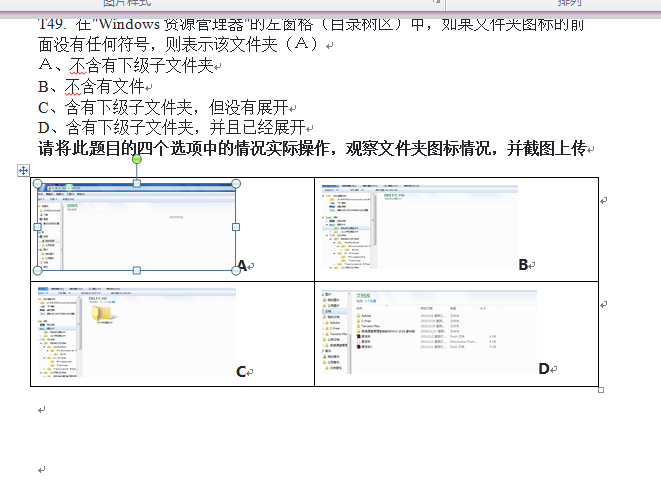Image resolution: width=661 pixels, height=484 pixels.
Task: Click the question line "面没有任何符号,则表示该文件夹(A)"
Action: [180, 44]
